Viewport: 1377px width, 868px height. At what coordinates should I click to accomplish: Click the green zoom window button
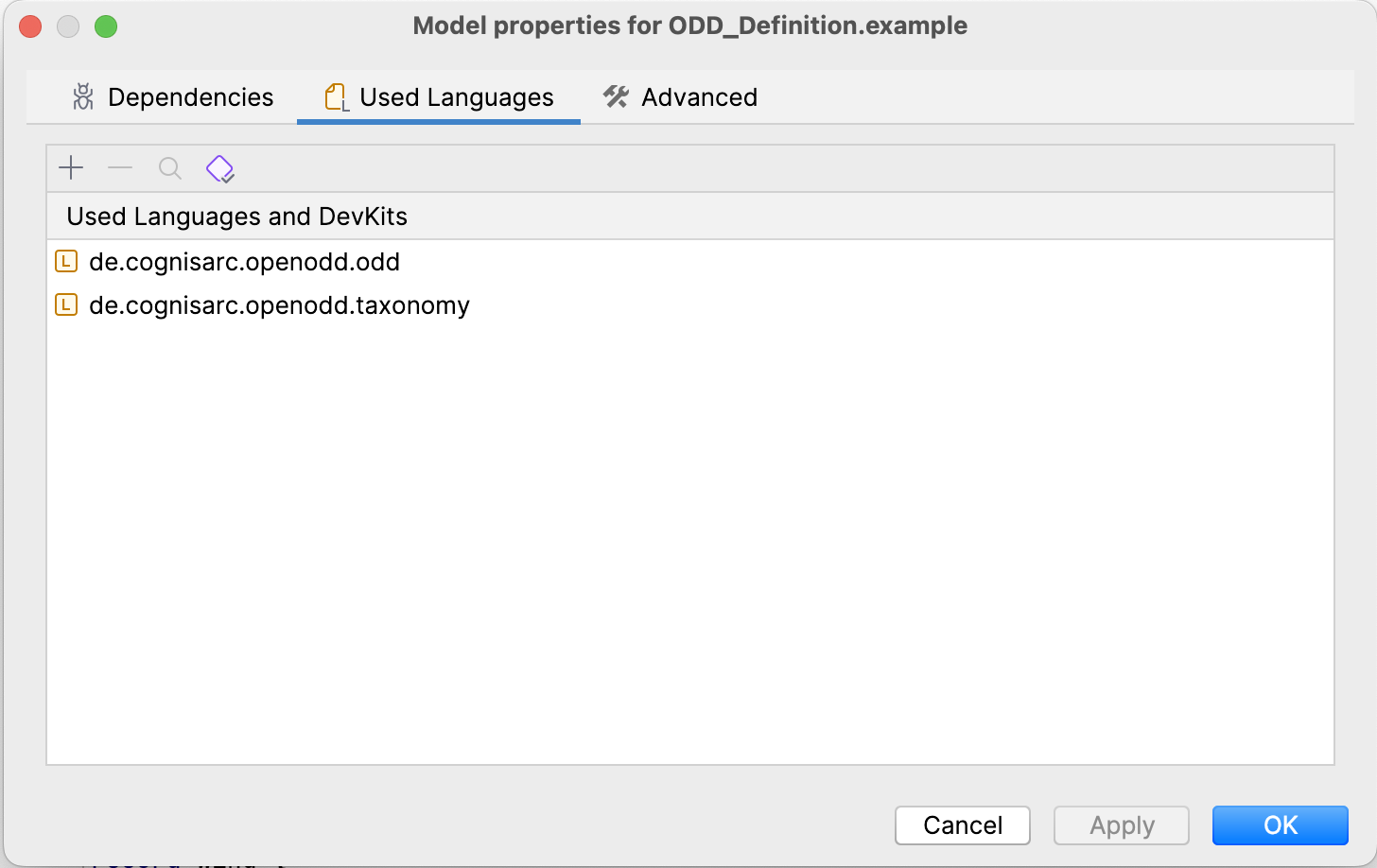106,26
